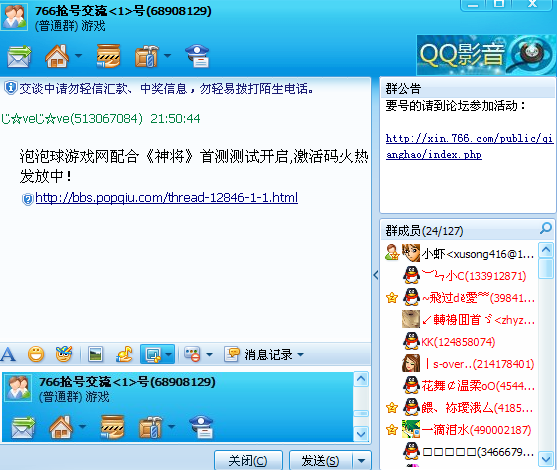This screenshot has width=557, height=470.
Task: Click 关闭(C) to close the chat
Action: 248,461
